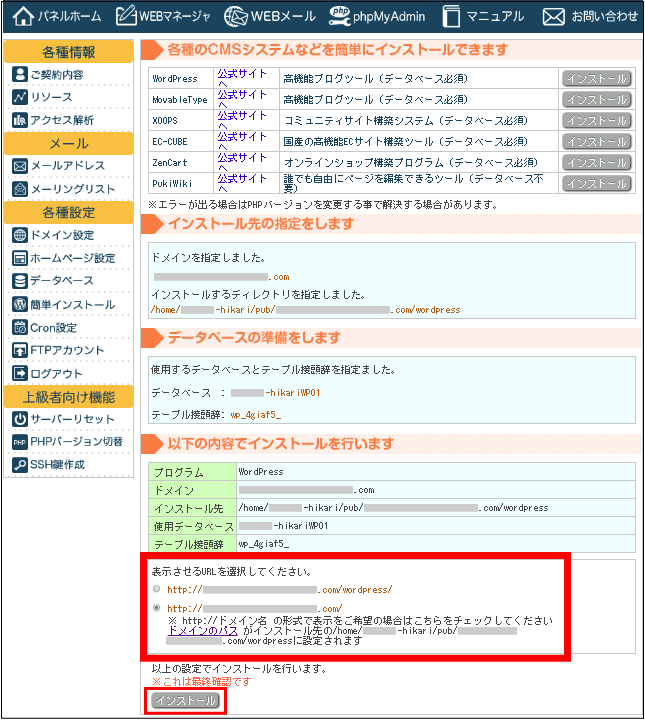Open the WordPress 公式サイトへ link
This screenshot has height=720, width=645.
pyautogui.click(x=242, y=78)
